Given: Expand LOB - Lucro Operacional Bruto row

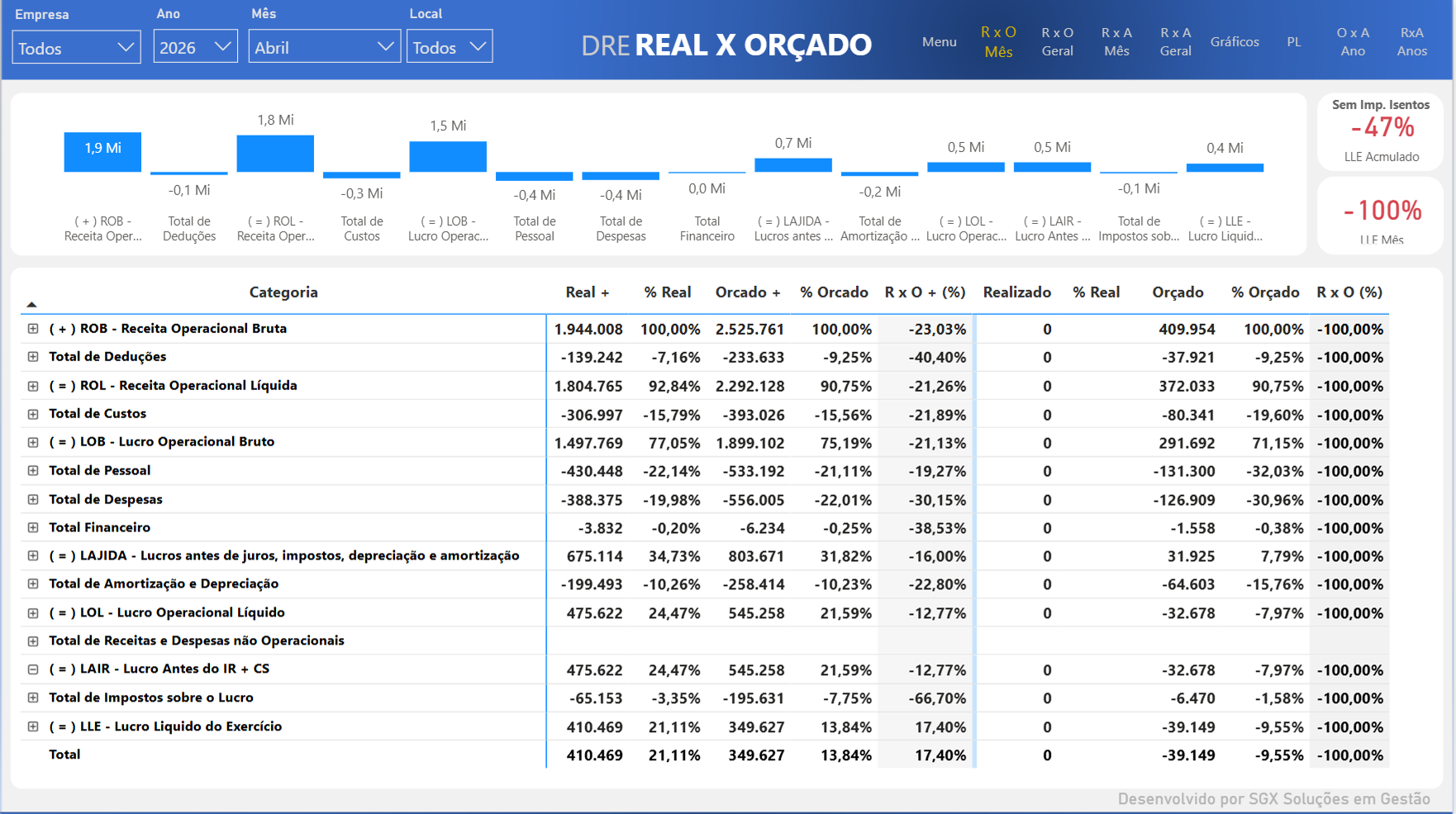Looking at the screenshot, I should pos(33,441).
